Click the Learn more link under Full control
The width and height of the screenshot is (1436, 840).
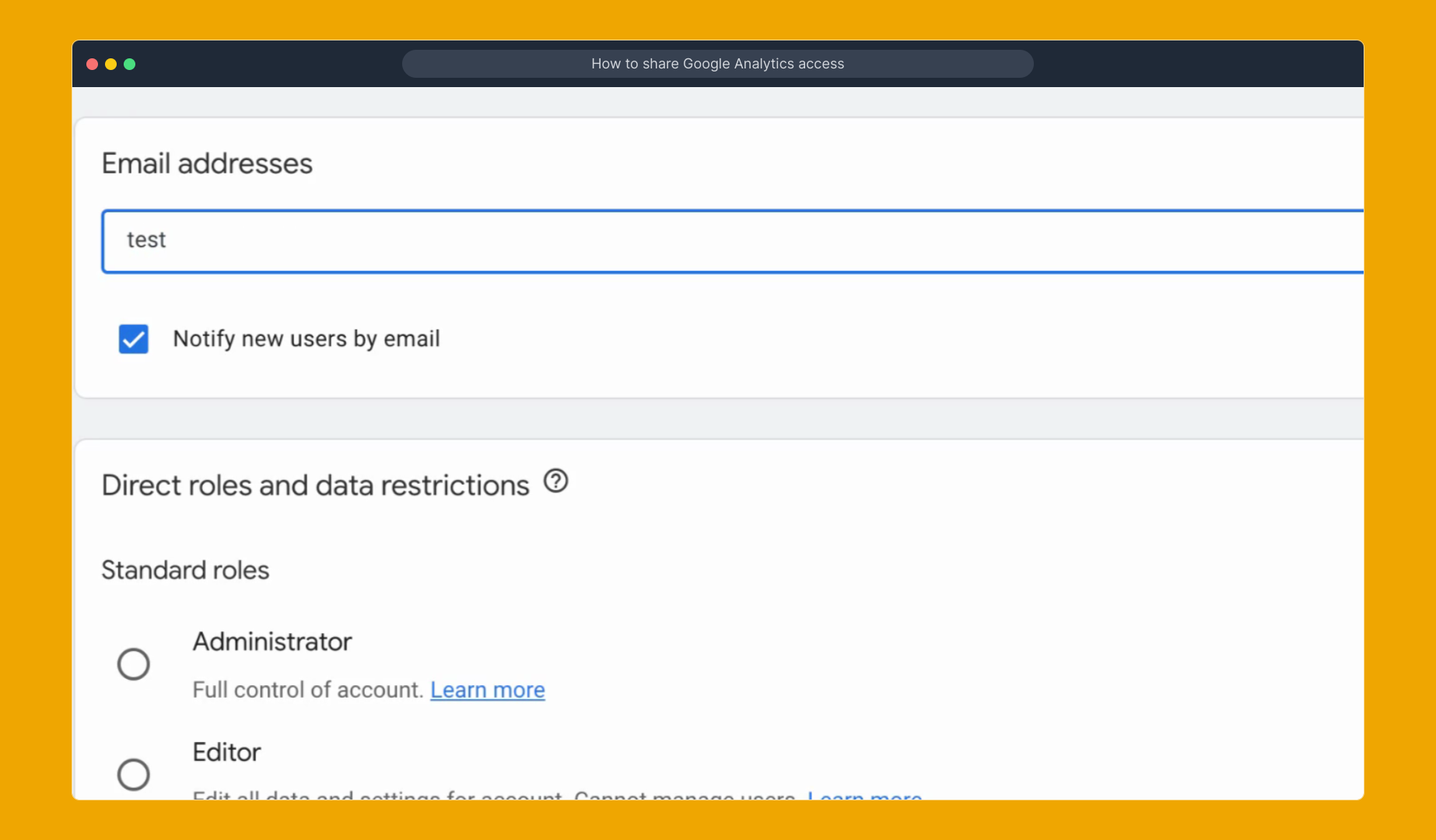[488, 689]
